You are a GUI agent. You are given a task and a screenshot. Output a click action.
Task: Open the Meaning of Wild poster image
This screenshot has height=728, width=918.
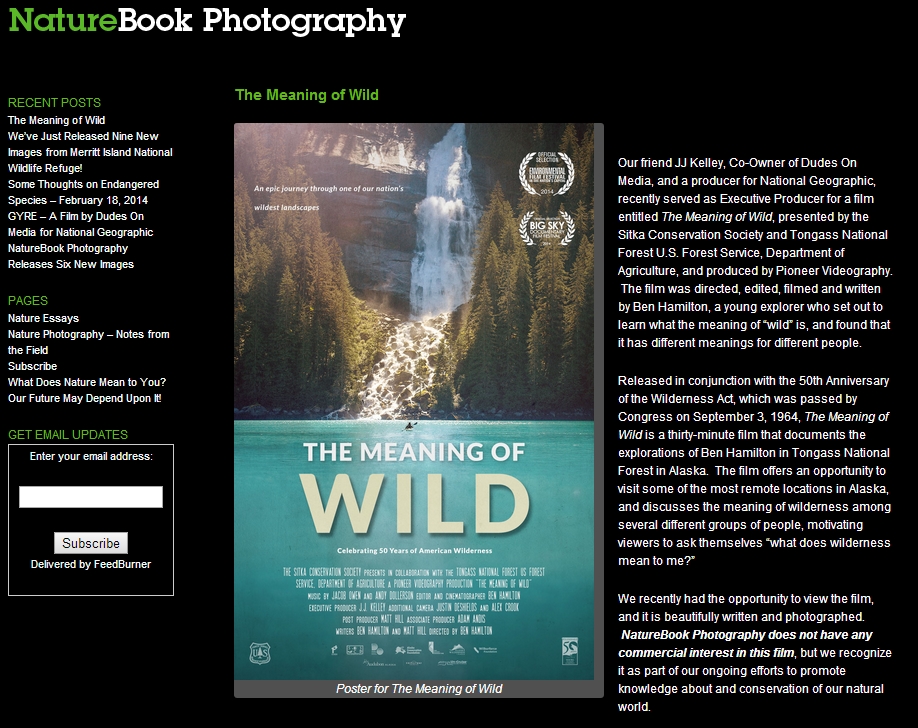[414, 401]
